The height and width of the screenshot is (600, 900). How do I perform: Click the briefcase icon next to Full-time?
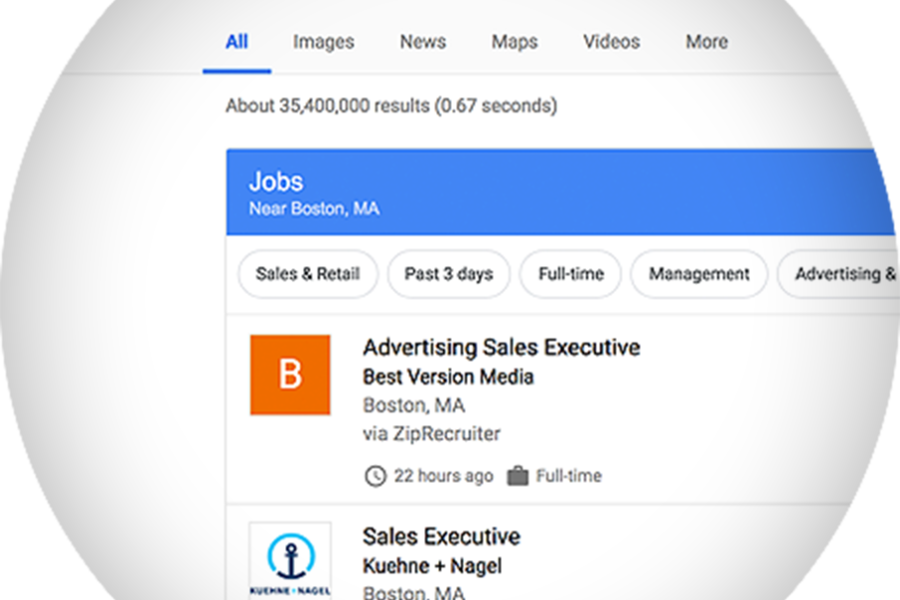coord(517,476)
